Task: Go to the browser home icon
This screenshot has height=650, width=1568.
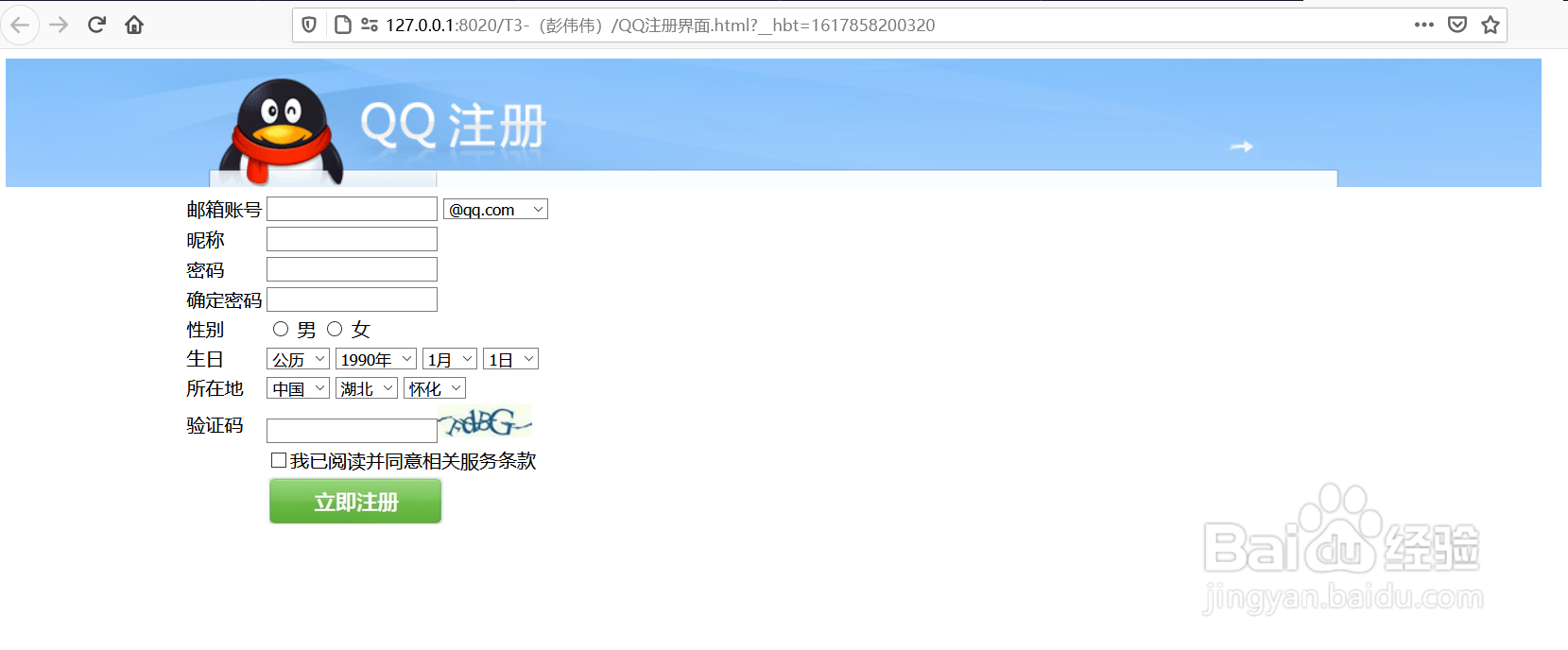Action: pos(134,25)
